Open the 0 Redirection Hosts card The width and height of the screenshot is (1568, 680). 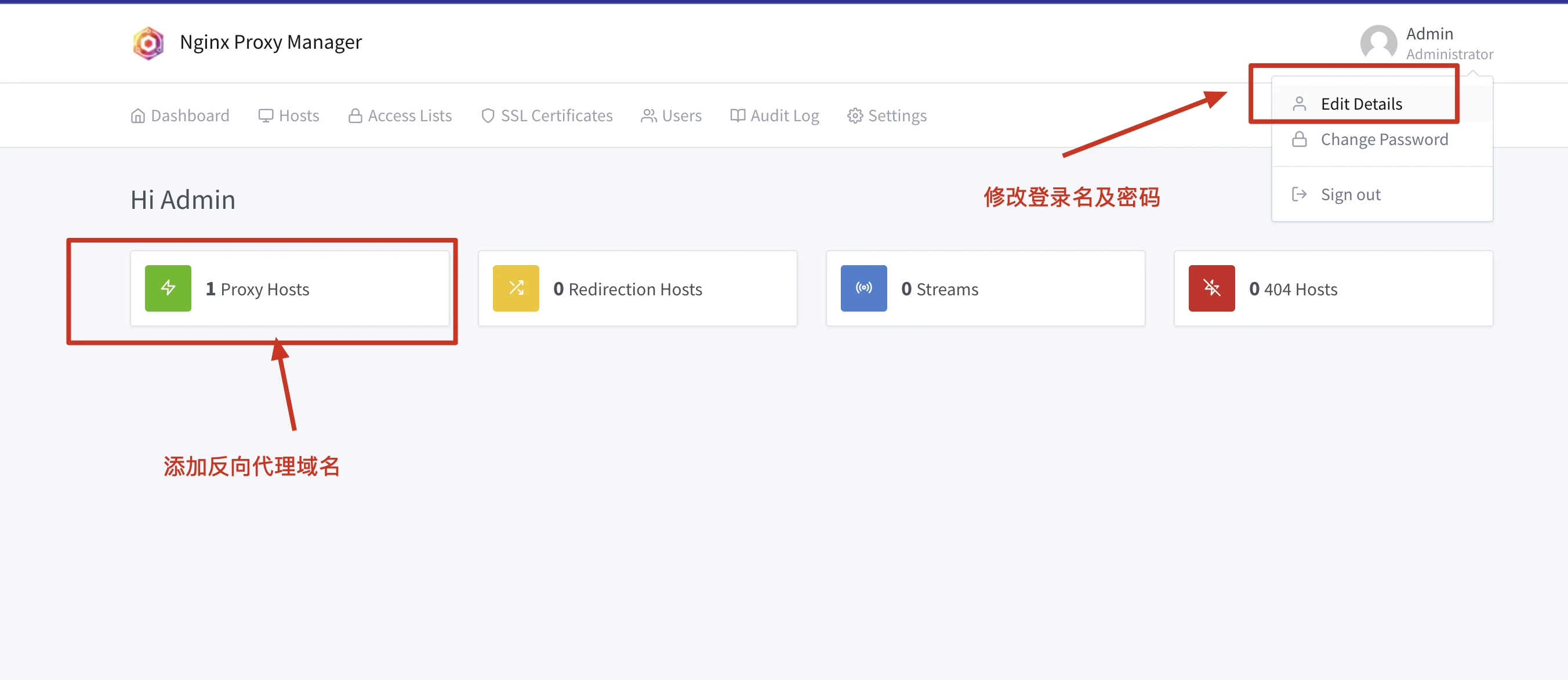(637, 288)
